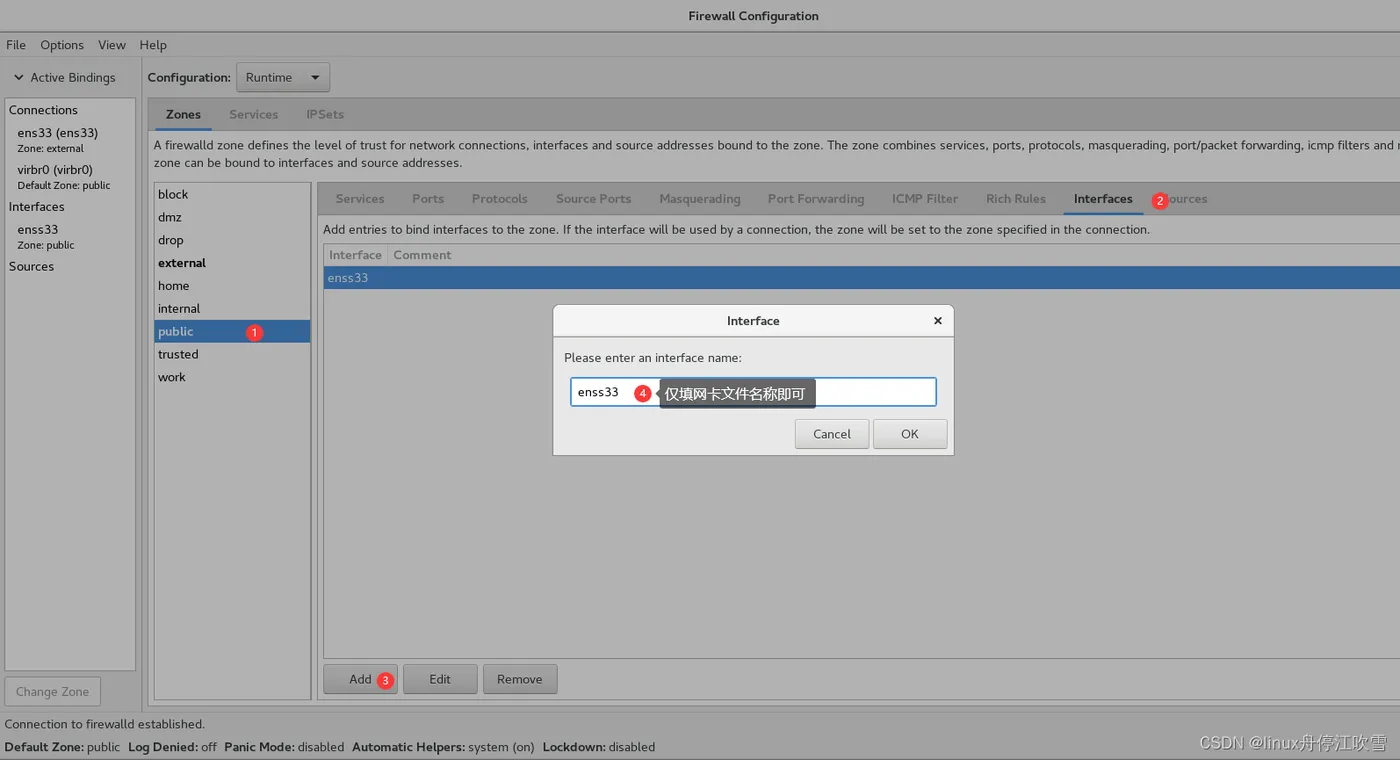Select the dmz zone

pos(232,217)
